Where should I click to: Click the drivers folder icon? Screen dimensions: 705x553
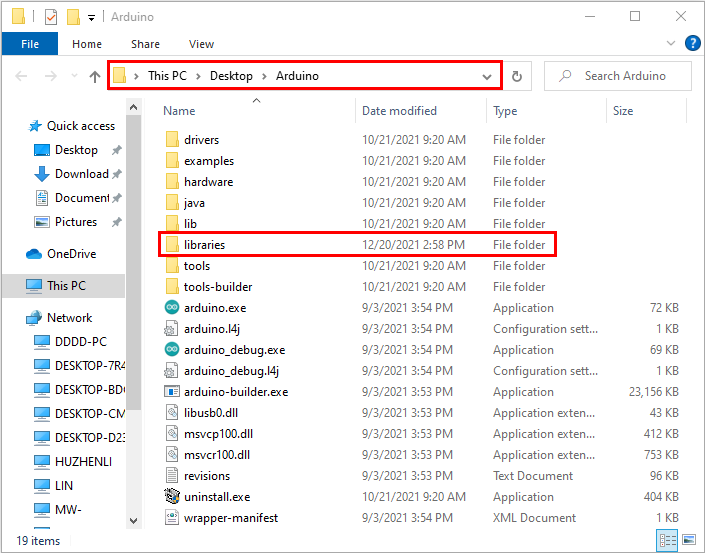[x=172, y=139]
